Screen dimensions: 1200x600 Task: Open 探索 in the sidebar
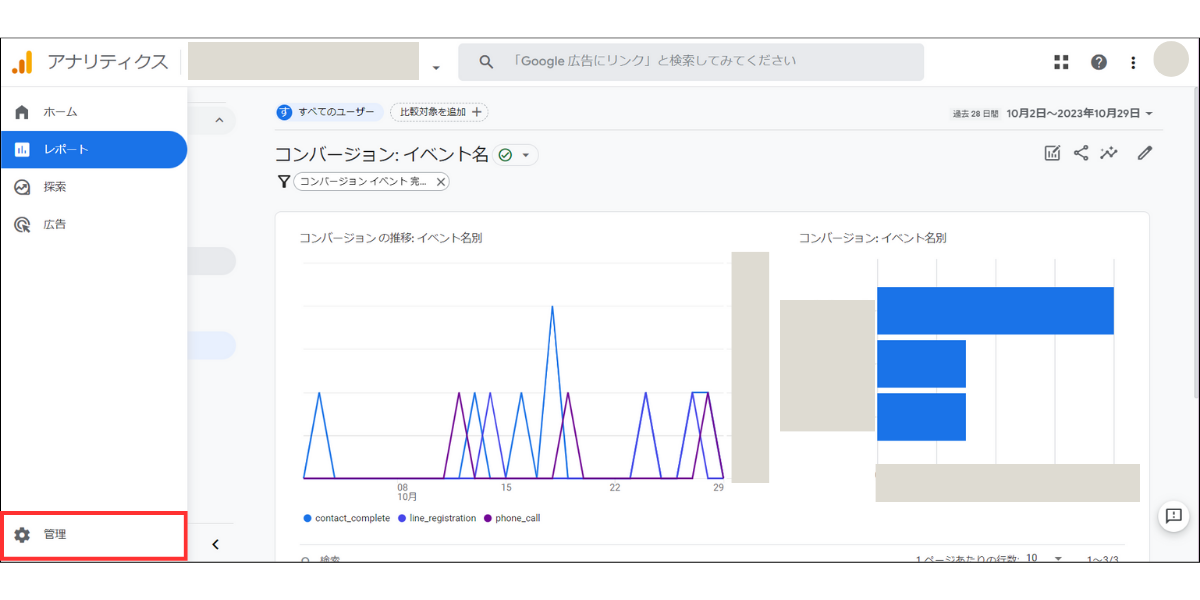(x=93, y=187)
